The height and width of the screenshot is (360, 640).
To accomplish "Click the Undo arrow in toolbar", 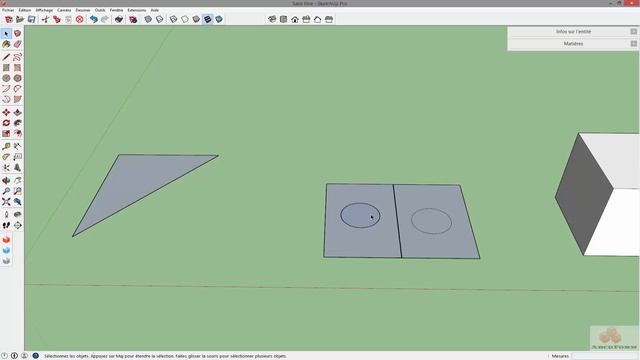I will (93, 19).
